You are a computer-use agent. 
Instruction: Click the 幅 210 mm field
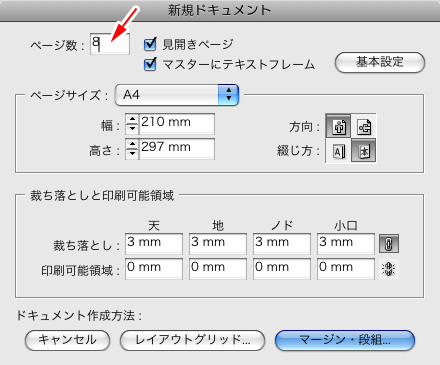(x=177, y=124)
